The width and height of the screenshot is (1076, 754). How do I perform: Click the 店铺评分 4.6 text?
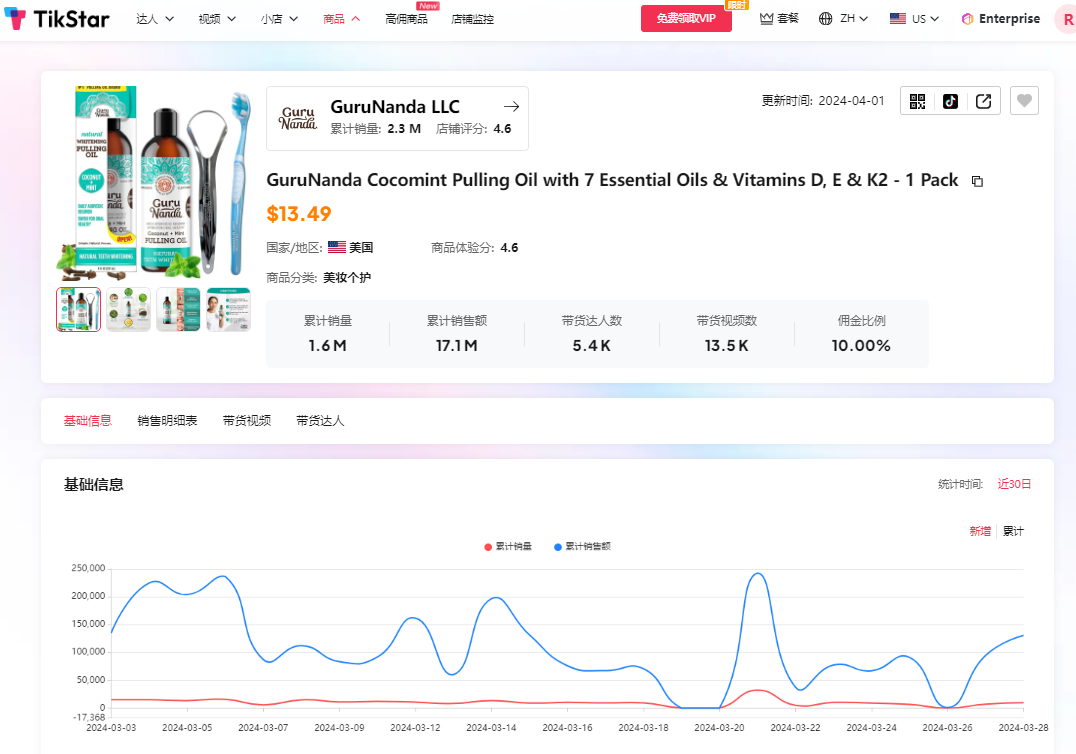tap(473, 129)
